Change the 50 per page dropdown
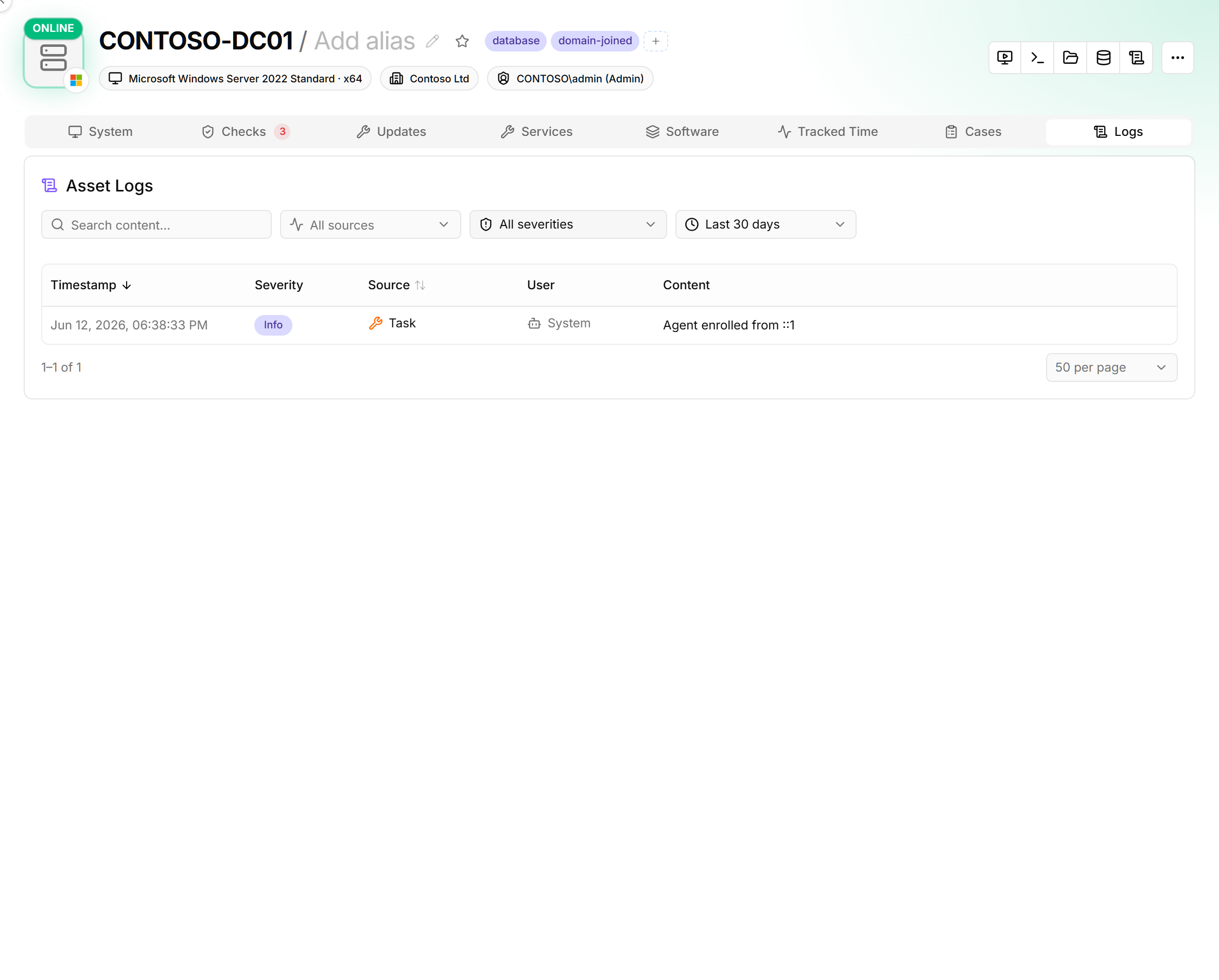Viewport: 1219px width, 980px height. tap(1111, 367)
